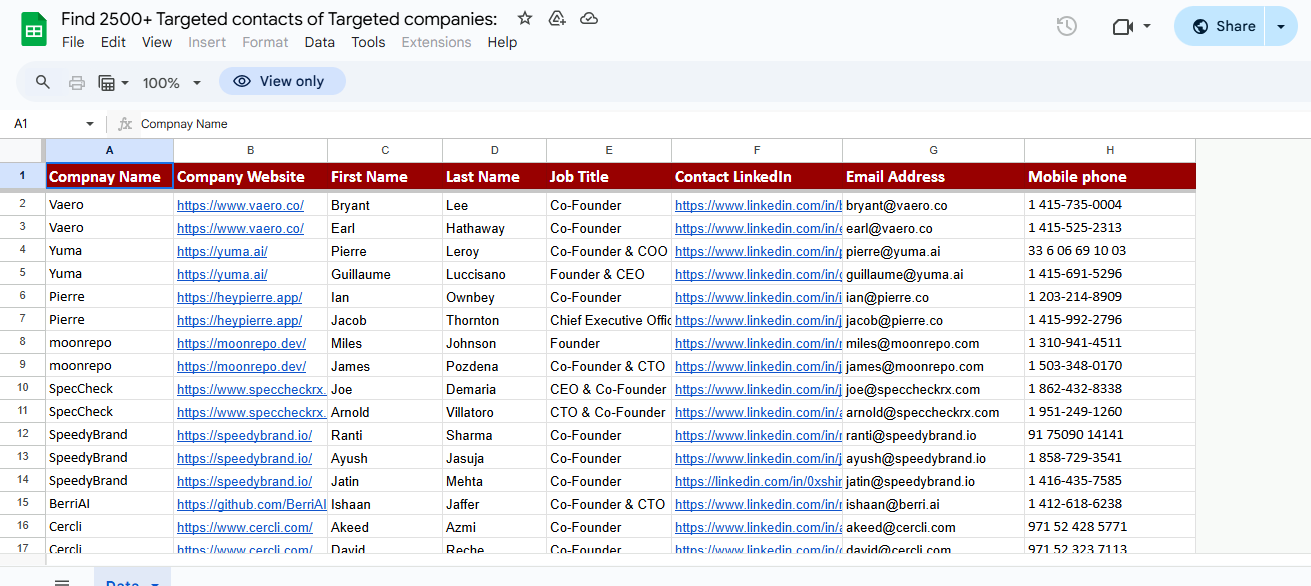Toggle the View only mode indicator
Screen dimensions: 1311x586
coord(282,81)
